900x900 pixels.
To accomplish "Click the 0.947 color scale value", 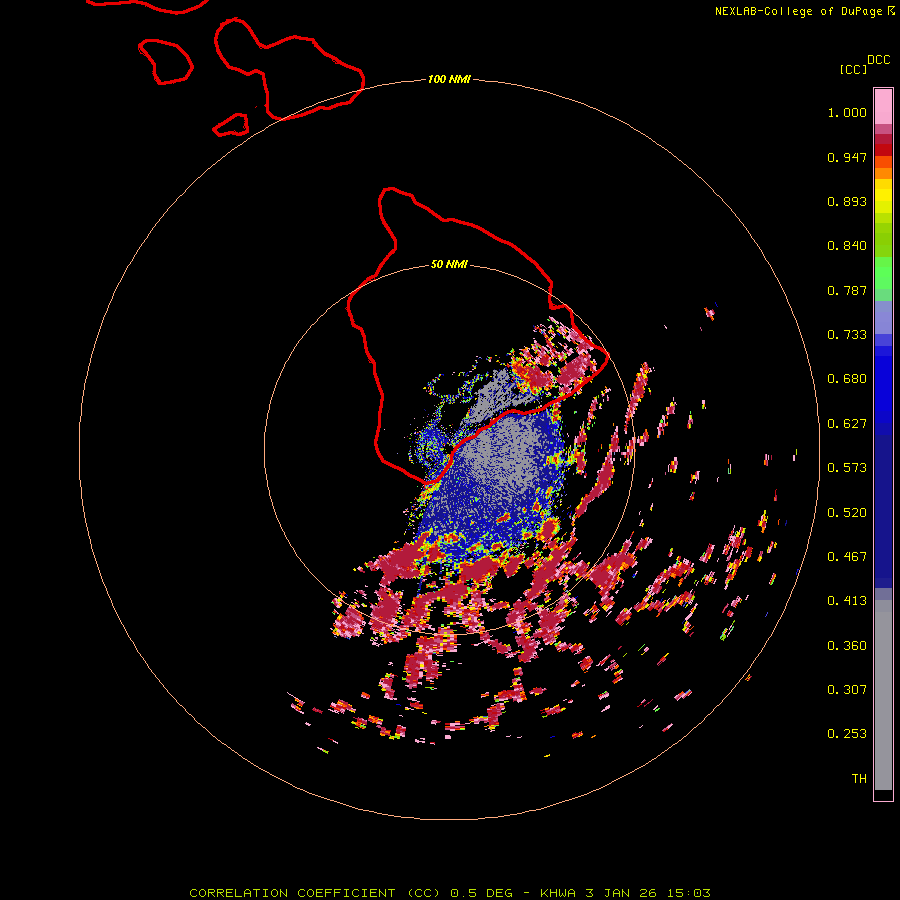I will tap(847, 157).
